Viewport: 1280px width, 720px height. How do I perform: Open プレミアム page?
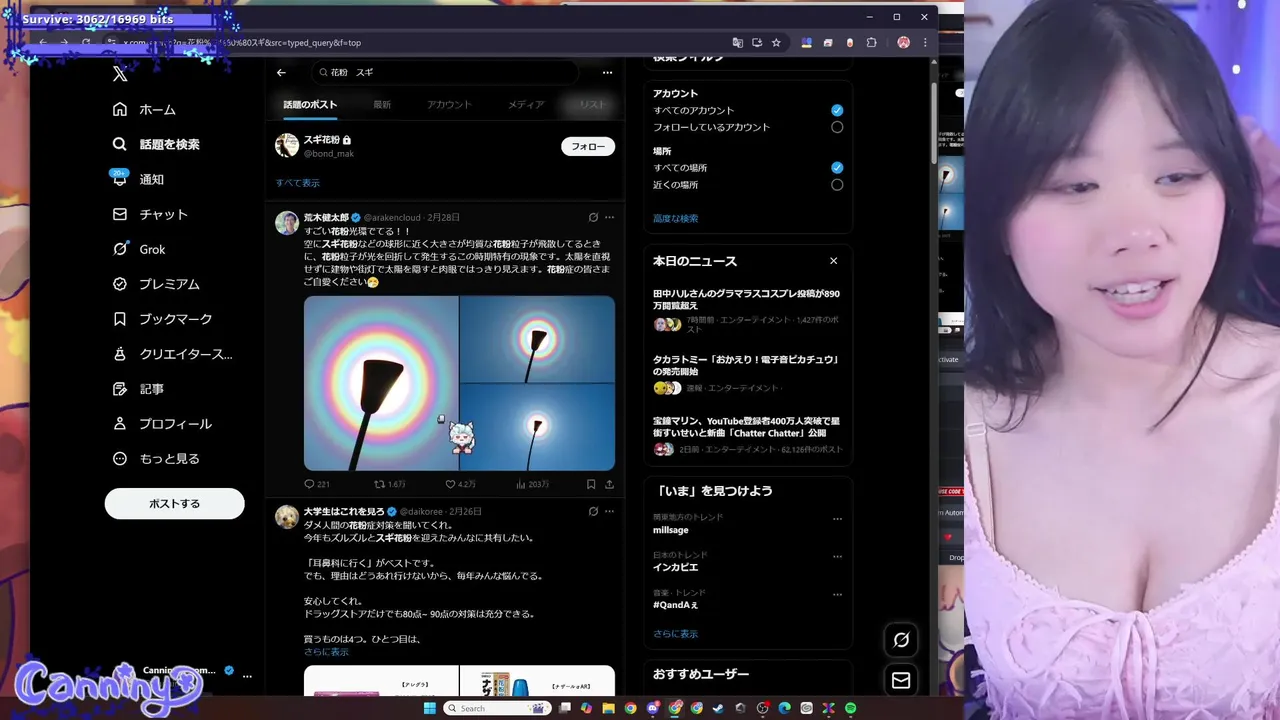pos(156,284)
